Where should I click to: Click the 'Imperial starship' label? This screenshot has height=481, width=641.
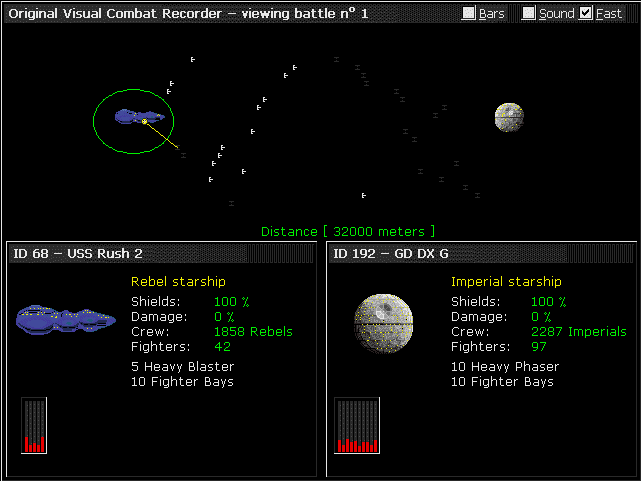point(506,282)
